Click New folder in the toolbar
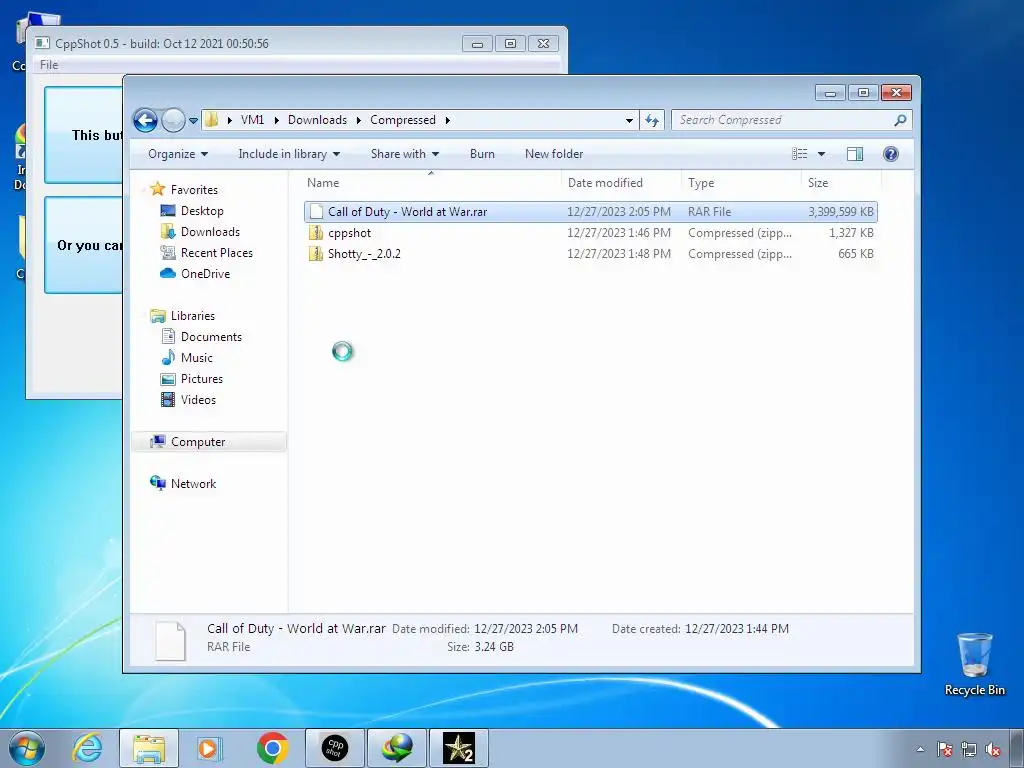The image size is (1024, 768). (554, 154)
